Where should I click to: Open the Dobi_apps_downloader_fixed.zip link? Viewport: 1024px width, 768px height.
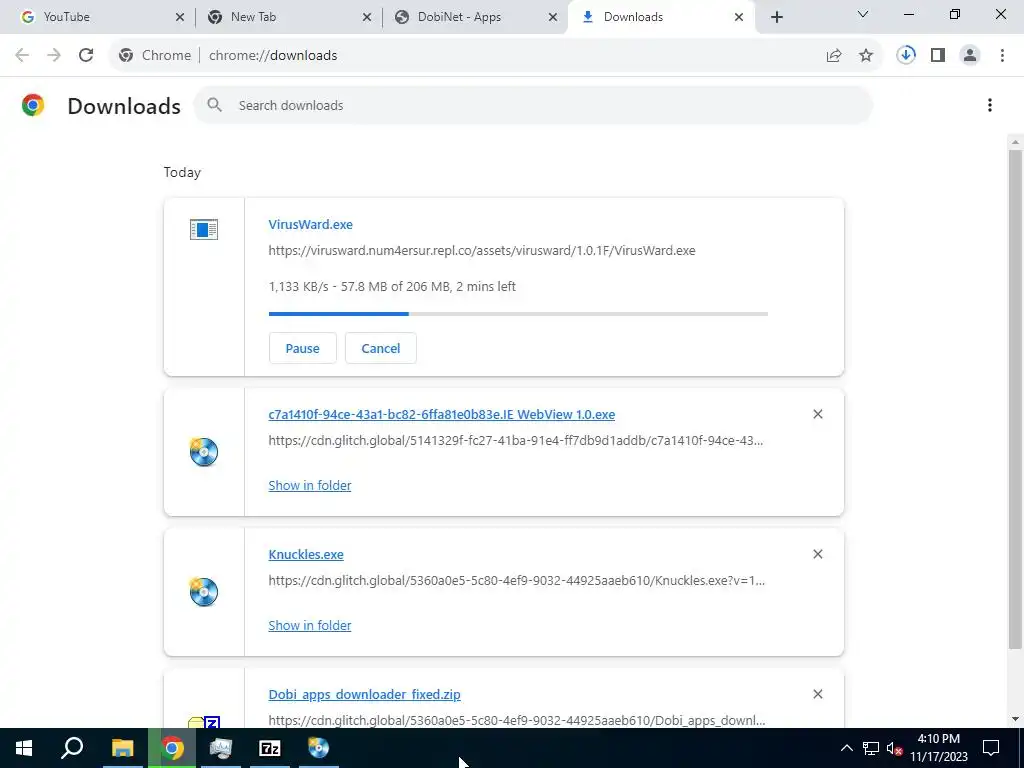point(364,694)
